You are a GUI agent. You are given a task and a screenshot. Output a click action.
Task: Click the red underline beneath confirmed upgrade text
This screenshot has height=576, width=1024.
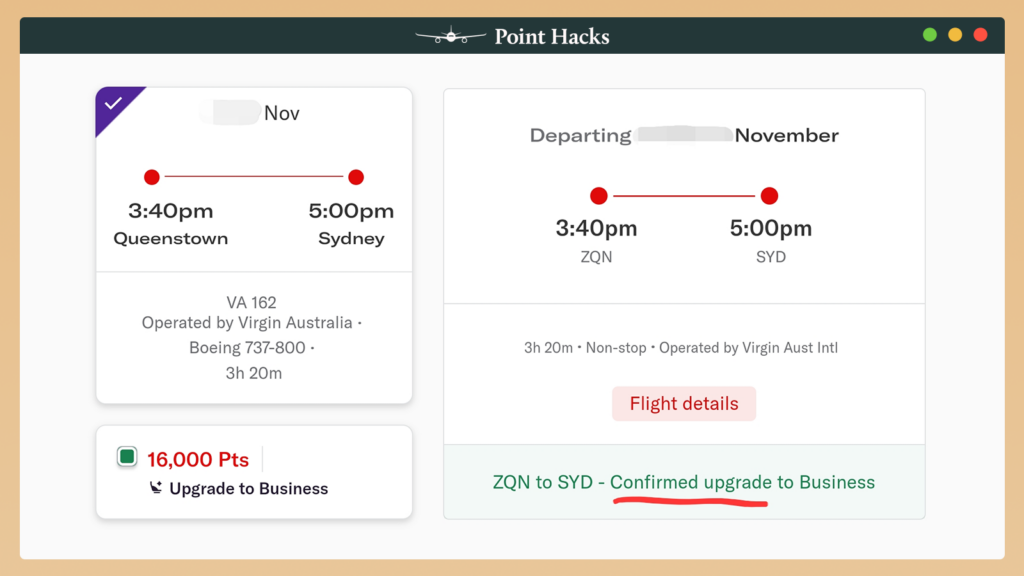pos(690,501)
